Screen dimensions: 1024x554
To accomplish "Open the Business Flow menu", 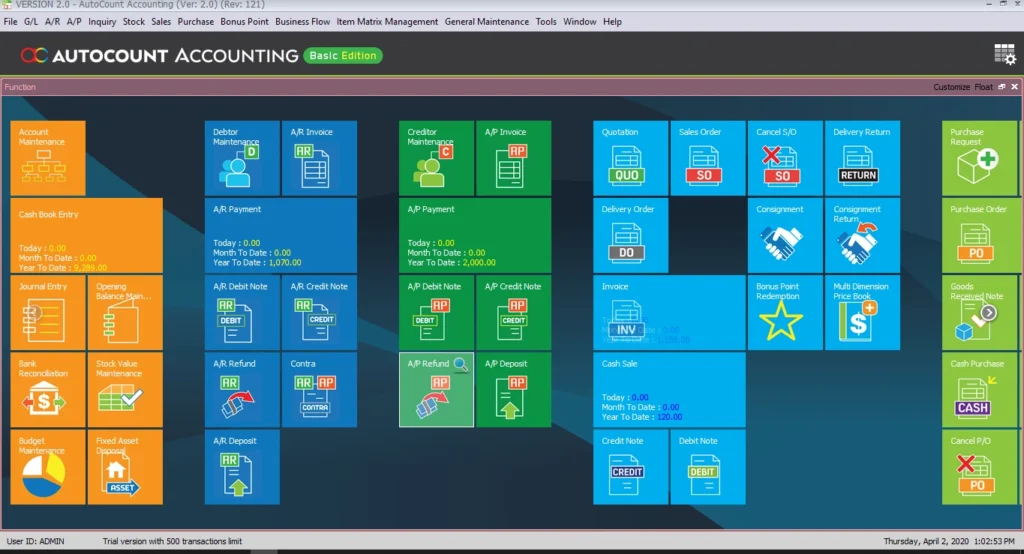I will pyautogui.click(x=302, y=22).
